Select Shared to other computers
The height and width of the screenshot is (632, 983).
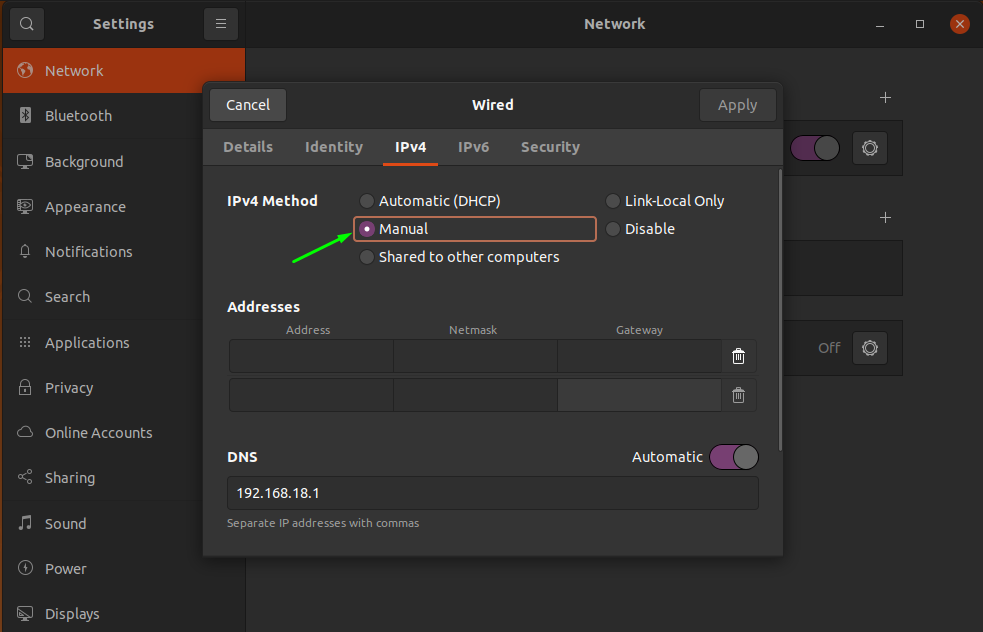[459, 257]
